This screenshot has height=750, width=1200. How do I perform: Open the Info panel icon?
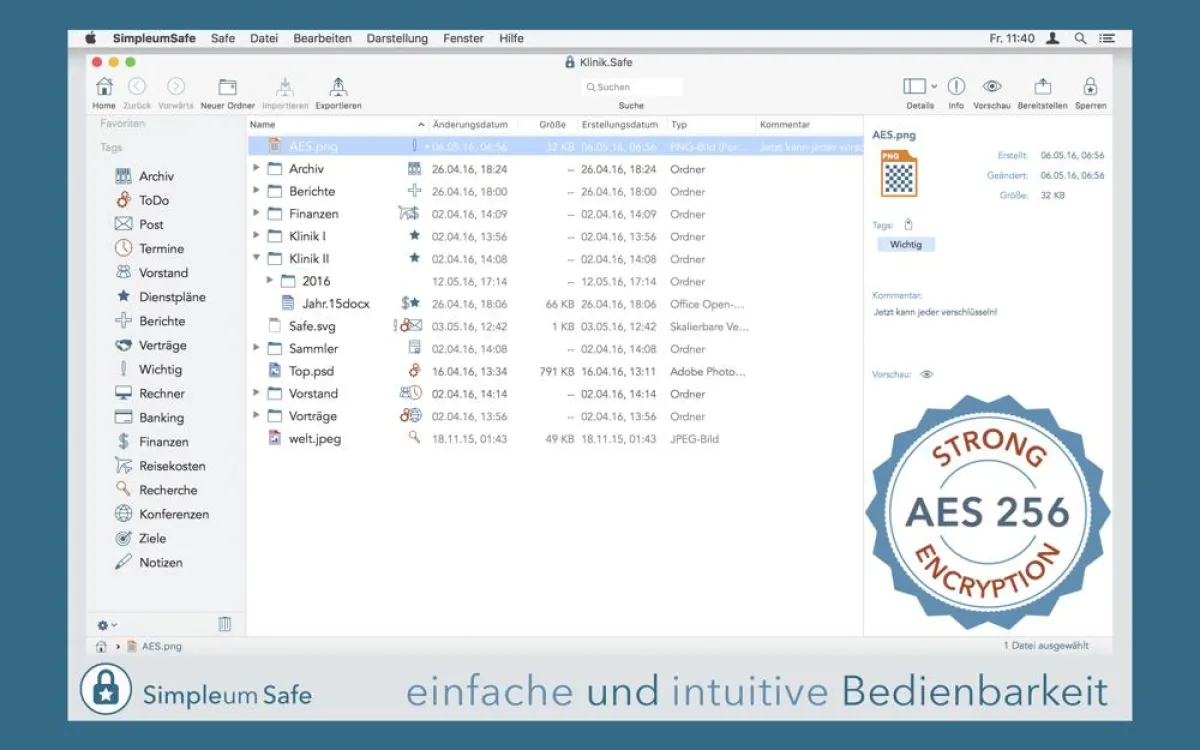coord(956,88)
